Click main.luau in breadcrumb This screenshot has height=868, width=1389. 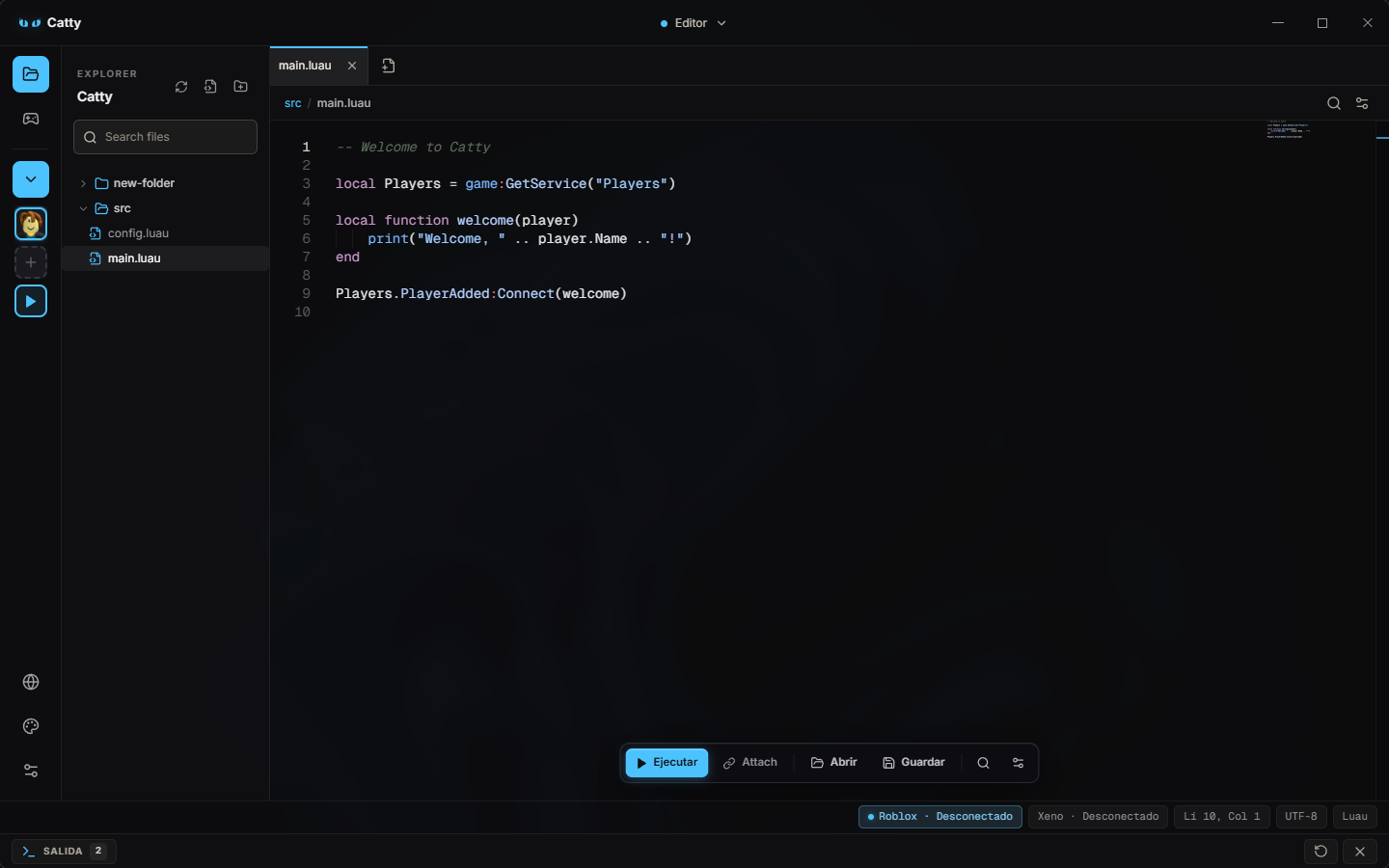point(343,103)
